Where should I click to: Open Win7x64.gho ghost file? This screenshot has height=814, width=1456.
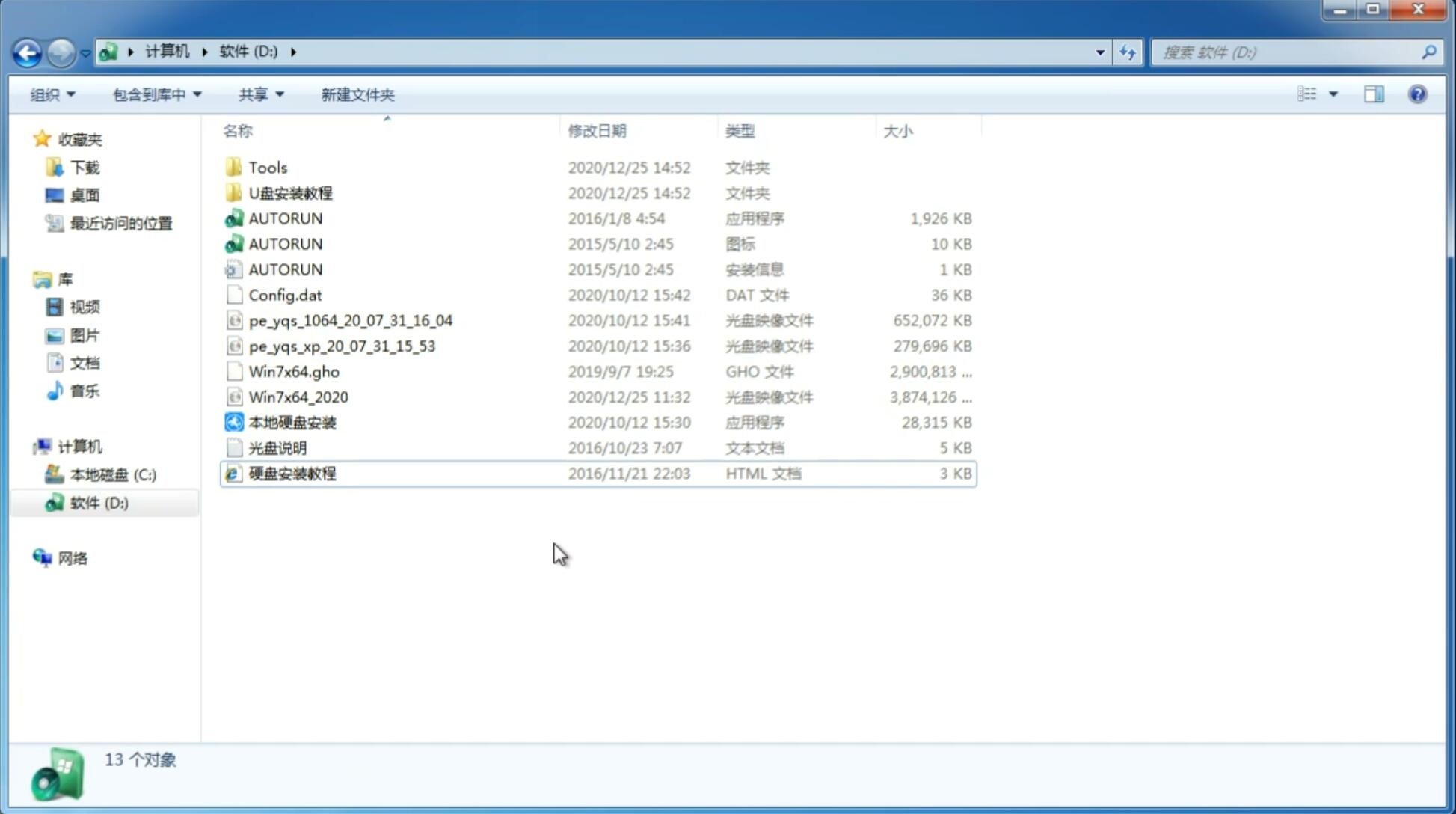tap(293, 371)
